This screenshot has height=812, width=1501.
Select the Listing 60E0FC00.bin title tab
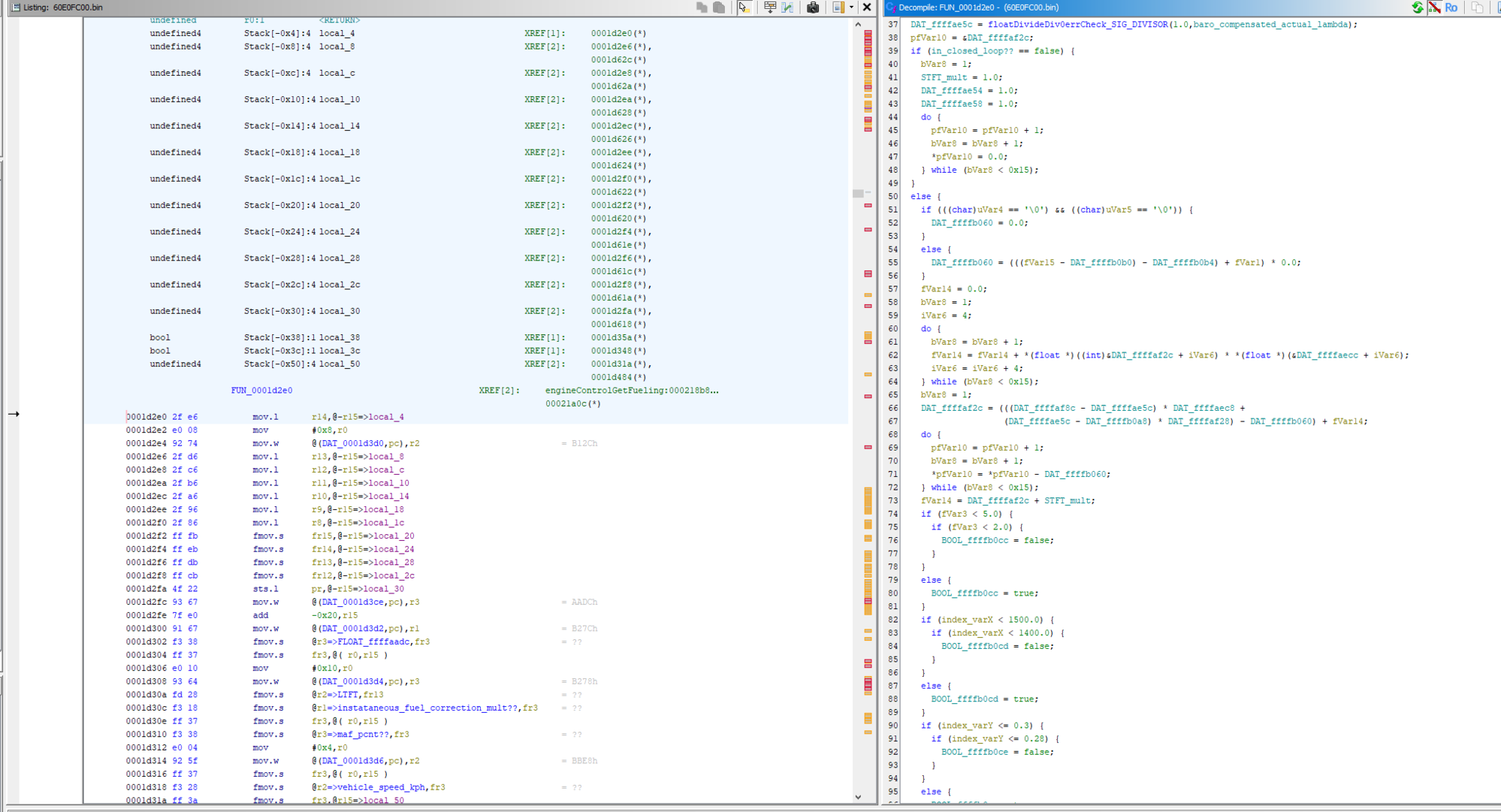pyautogui.click(x=63, y=8)
